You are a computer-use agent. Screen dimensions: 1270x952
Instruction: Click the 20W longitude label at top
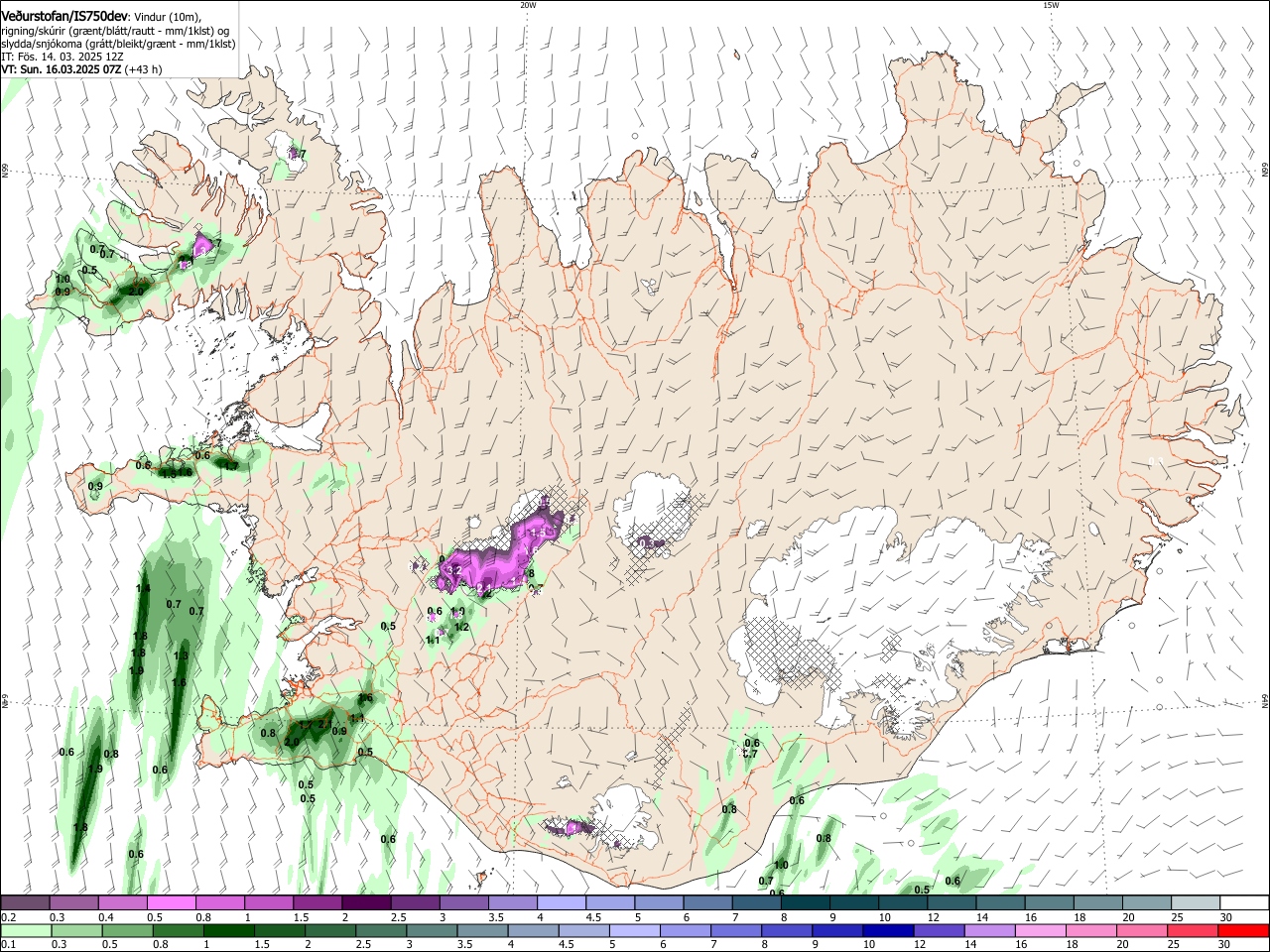[x=528, y=5]
